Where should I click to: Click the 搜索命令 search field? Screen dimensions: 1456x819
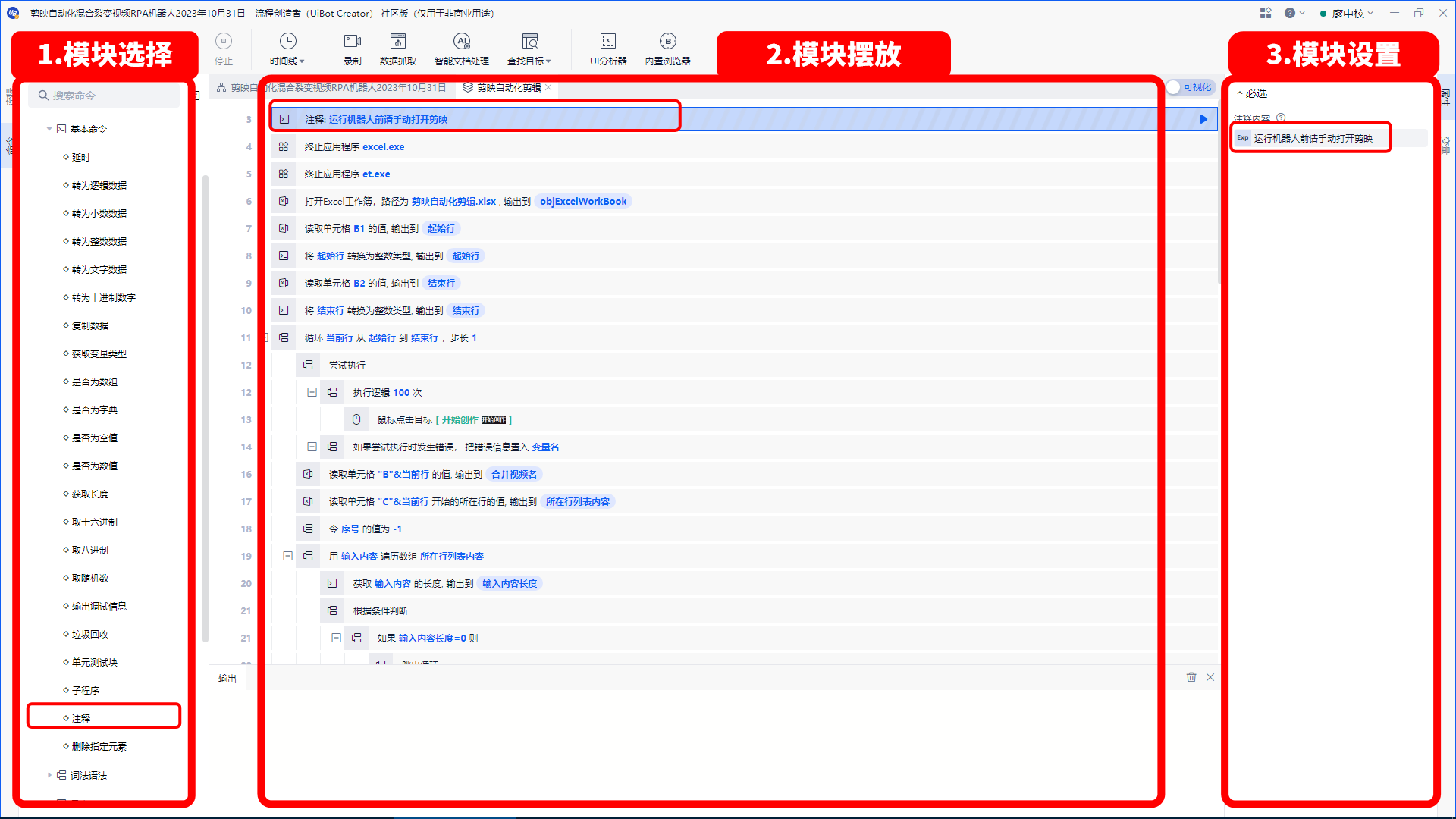(x=105, y=96)
